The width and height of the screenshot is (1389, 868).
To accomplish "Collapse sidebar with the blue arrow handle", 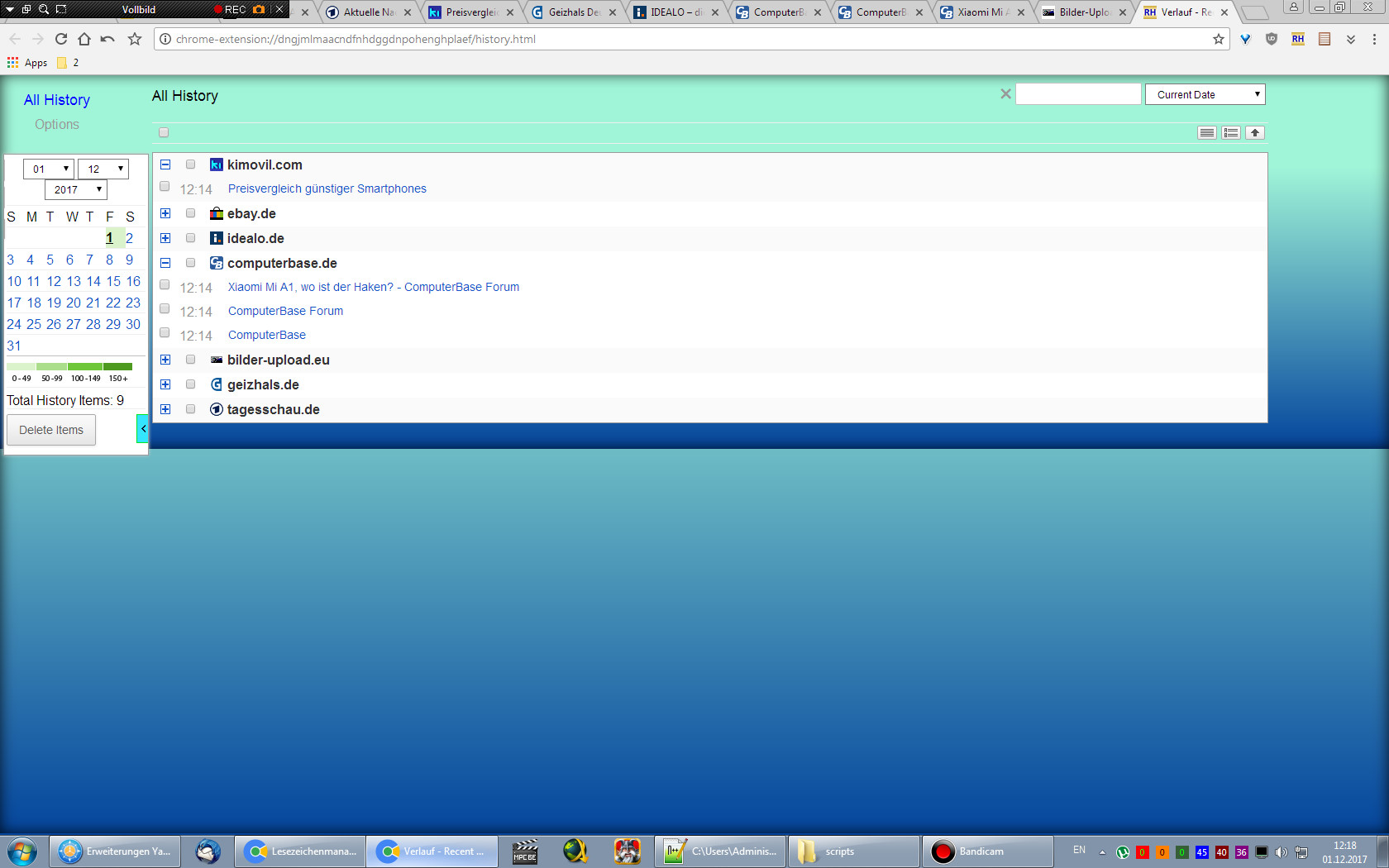I will pos(142,428).
